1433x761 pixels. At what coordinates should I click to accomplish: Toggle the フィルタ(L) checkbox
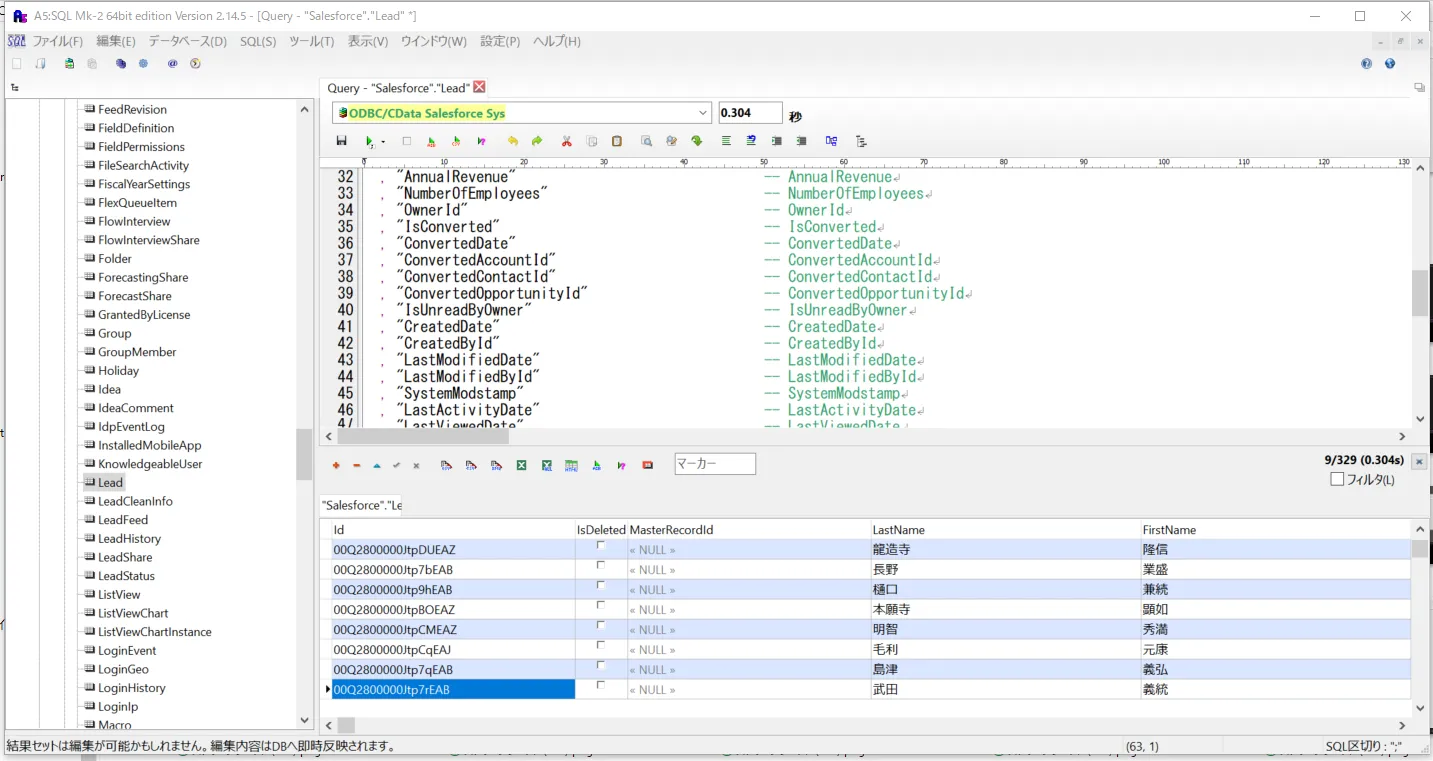[1339, 478]
